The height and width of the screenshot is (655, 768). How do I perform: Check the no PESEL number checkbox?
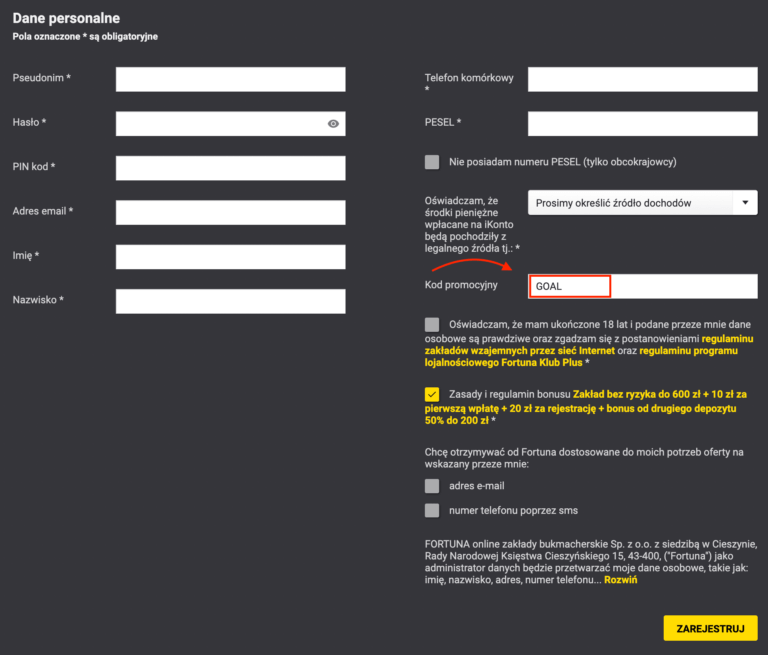click(432, 162)
